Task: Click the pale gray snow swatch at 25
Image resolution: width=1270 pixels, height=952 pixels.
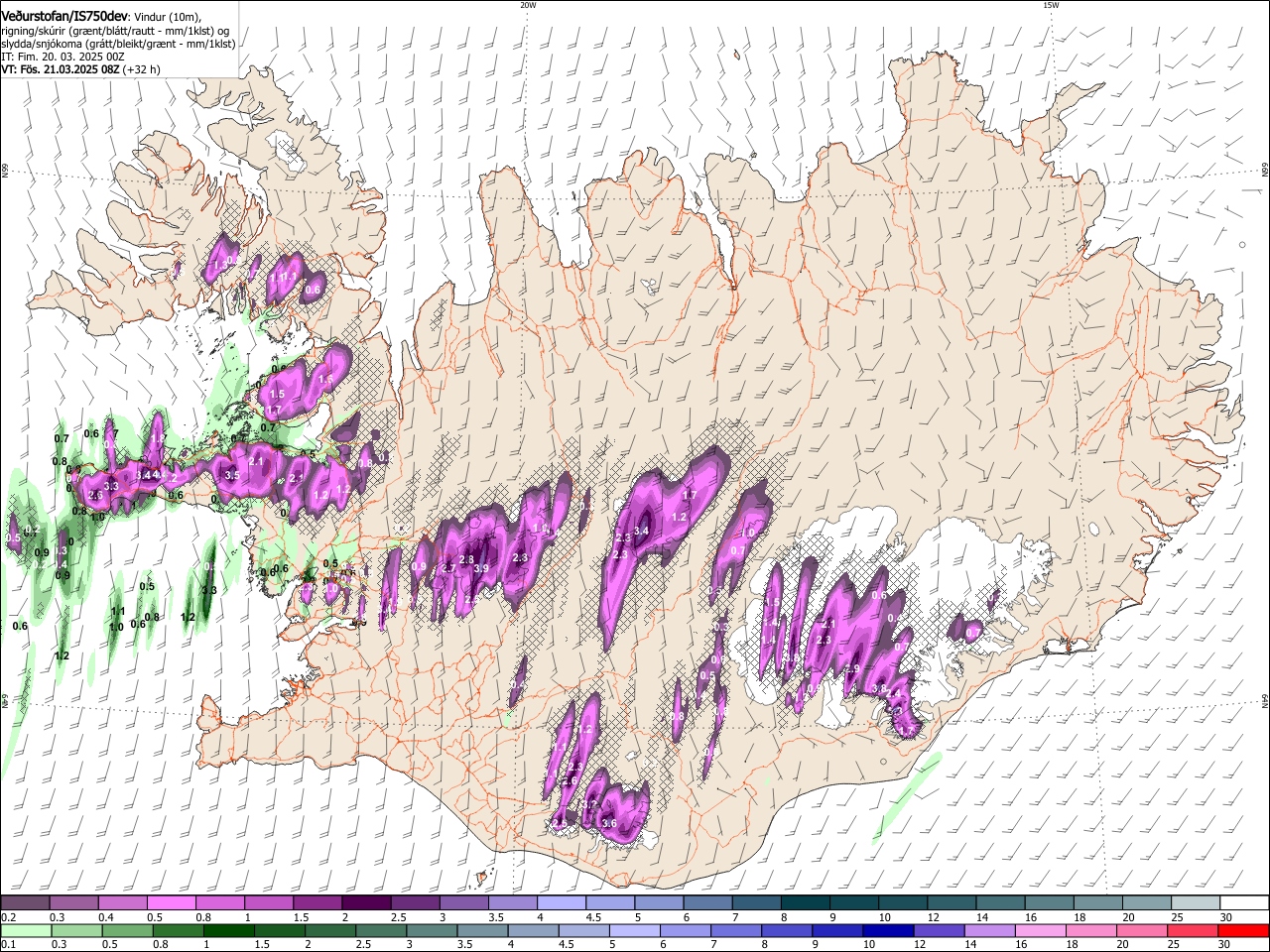Action: click(x=1195, y=903)
